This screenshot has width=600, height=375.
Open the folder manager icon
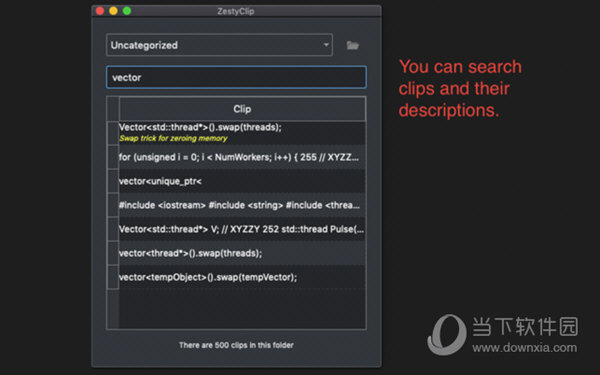(352, 46)
